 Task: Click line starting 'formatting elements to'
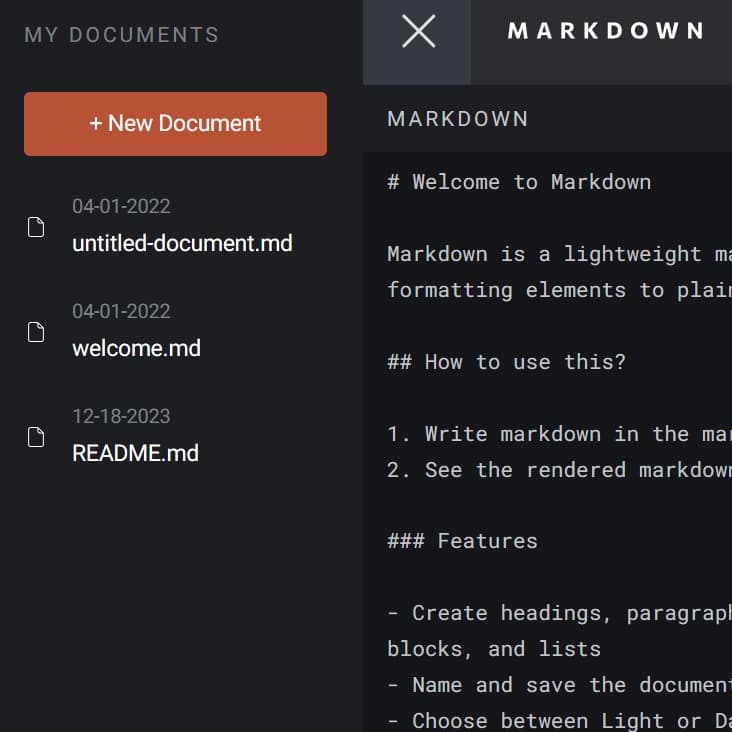560,290
